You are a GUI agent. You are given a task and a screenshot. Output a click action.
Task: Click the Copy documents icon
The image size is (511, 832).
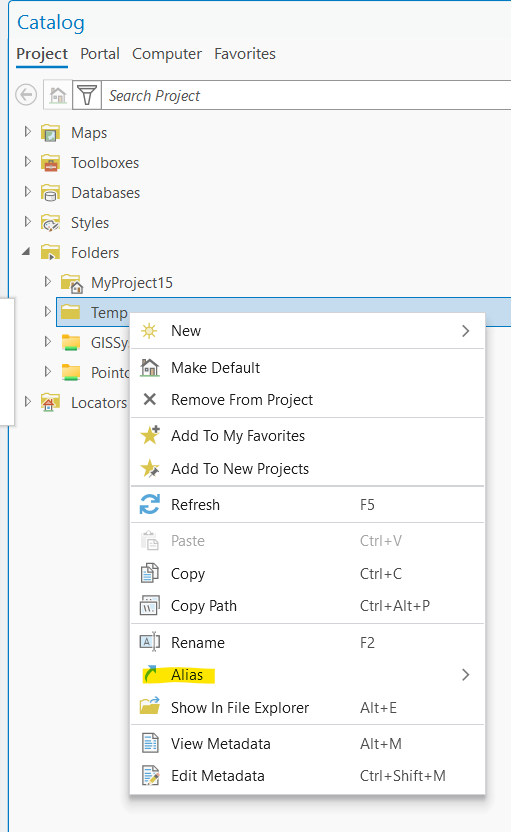point(150,573)
